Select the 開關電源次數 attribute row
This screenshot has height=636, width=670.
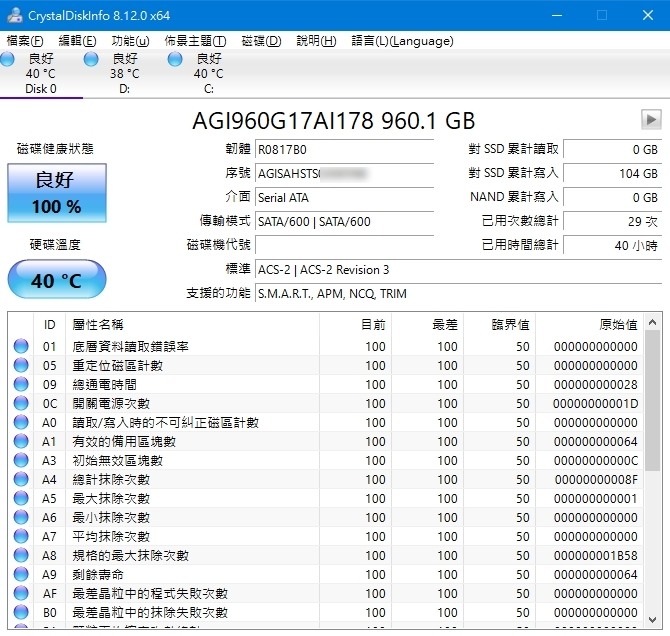click(x=326, y=403)
